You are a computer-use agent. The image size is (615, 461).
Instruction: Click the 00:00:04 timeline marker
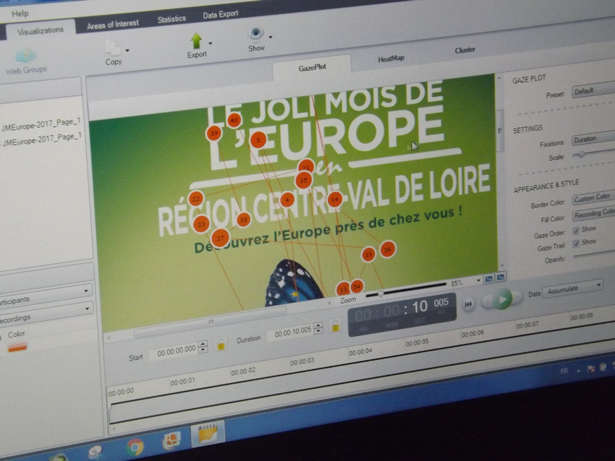click(x=360, y=352)
